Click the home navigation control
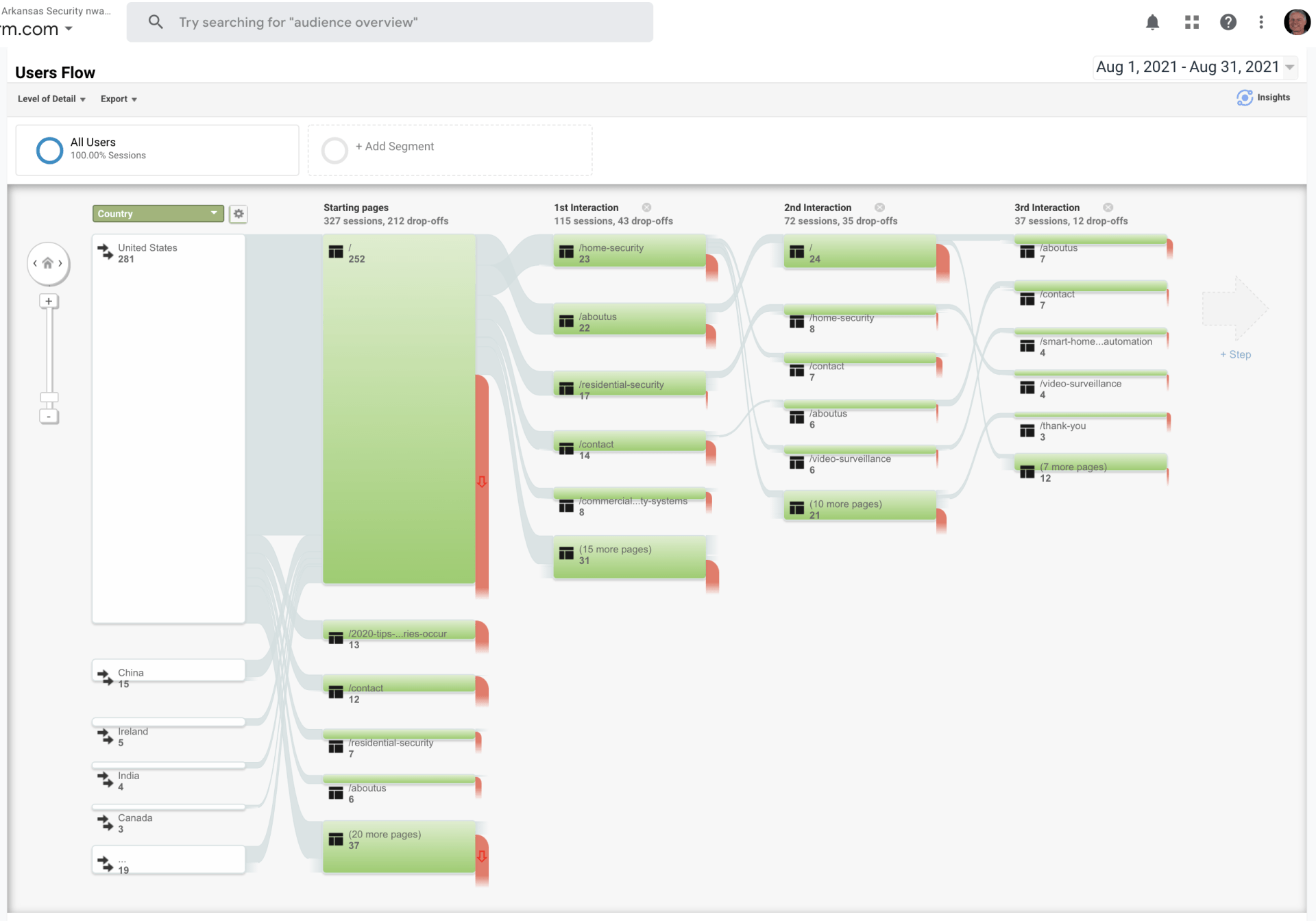This screenshot has width=1316, height=921. pos(48,263)
